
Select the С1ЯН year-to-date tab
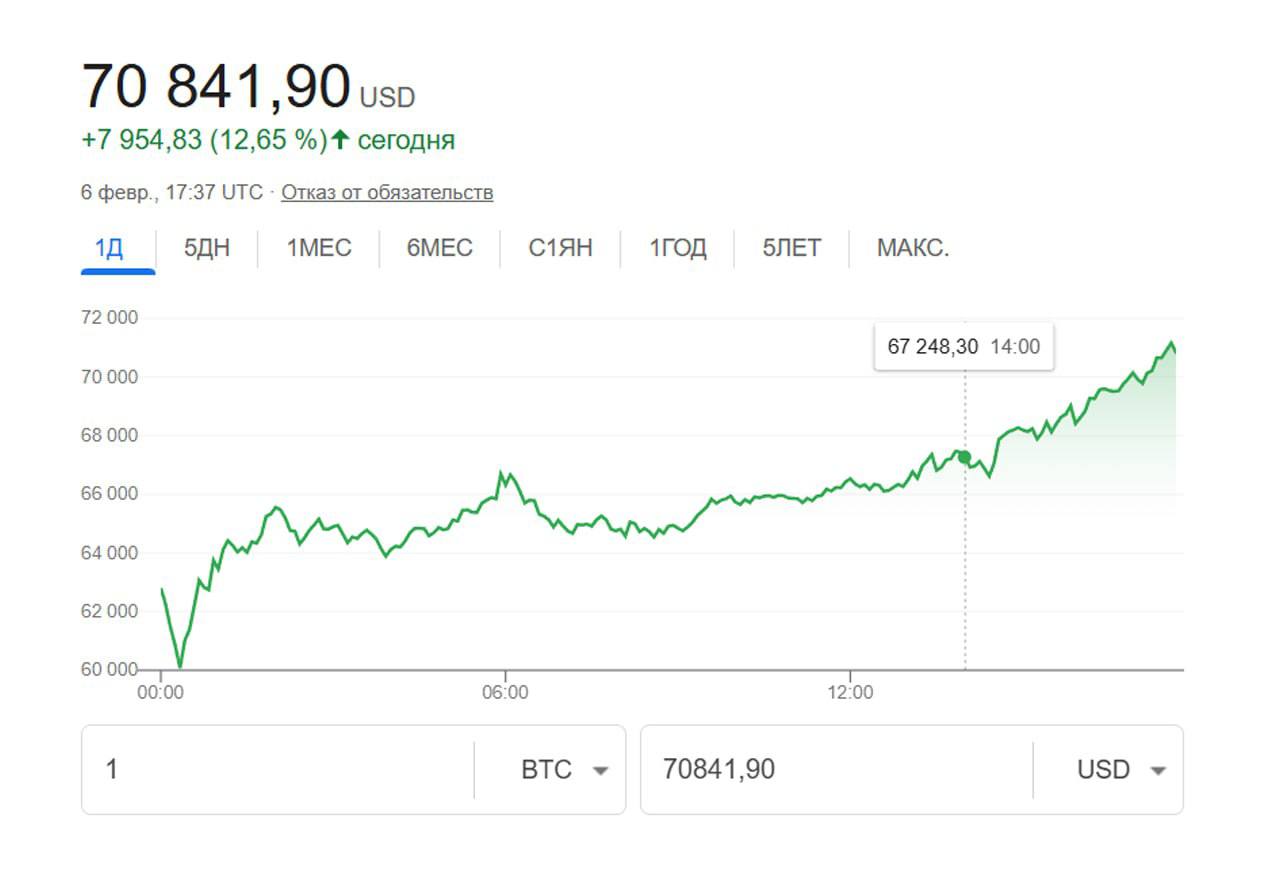pos(560,248)
